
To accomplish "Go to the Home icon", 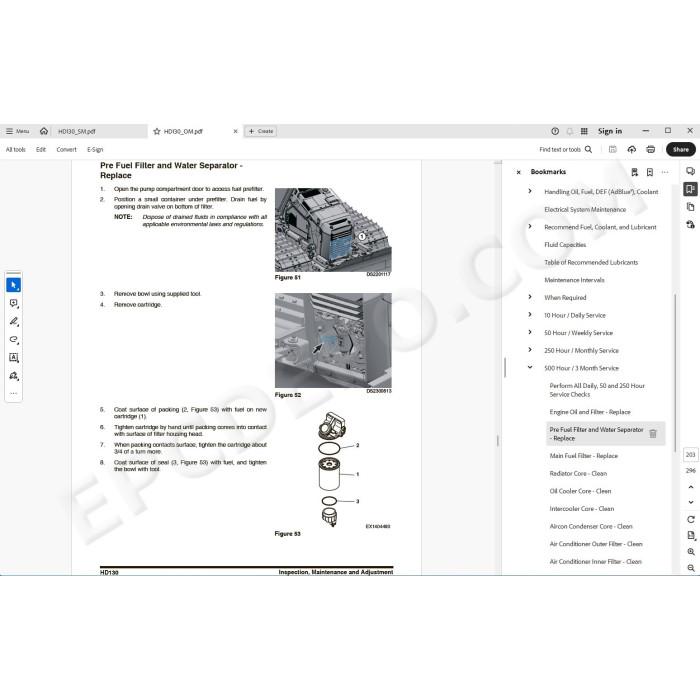I will [44, 131].
